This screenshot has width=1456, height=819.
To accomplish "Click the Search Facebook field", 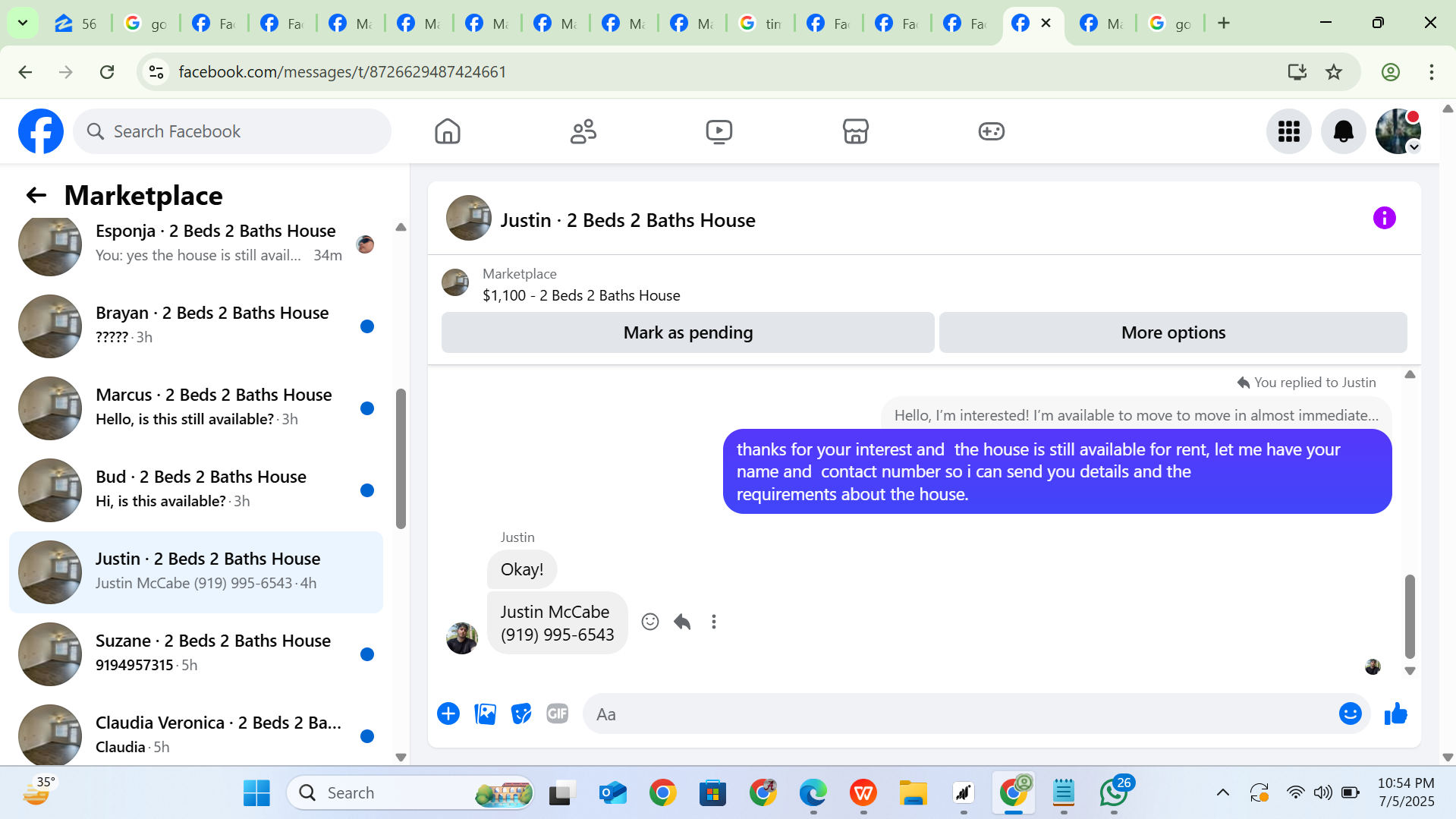I will point(232,131).
